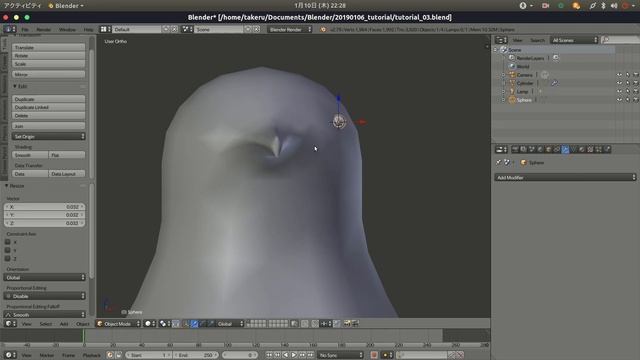640x360 pixels.
Task: Enable the Z constraint axis checkbox
Action: 7,258
